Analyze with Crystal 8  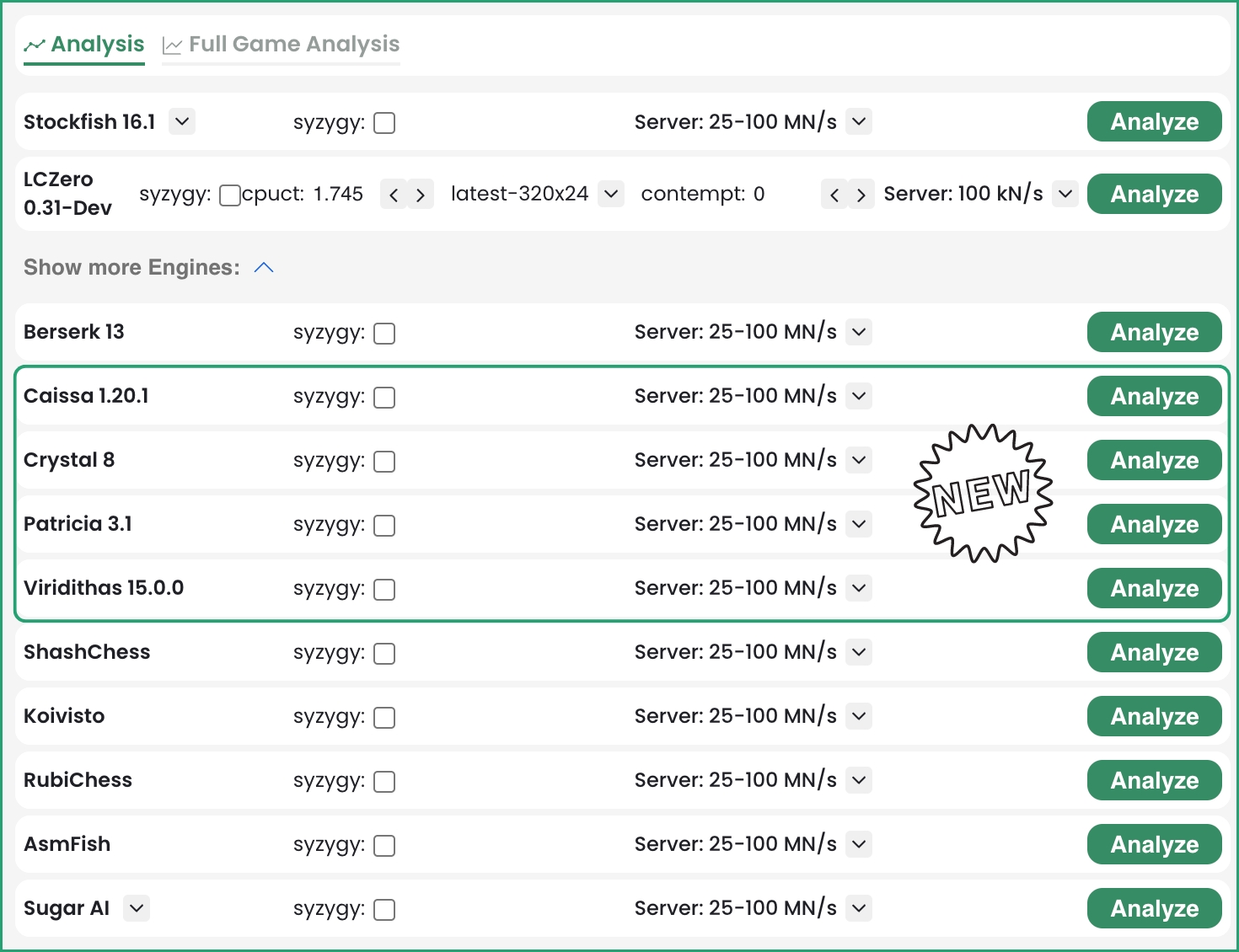click(x=1154, y=460)
